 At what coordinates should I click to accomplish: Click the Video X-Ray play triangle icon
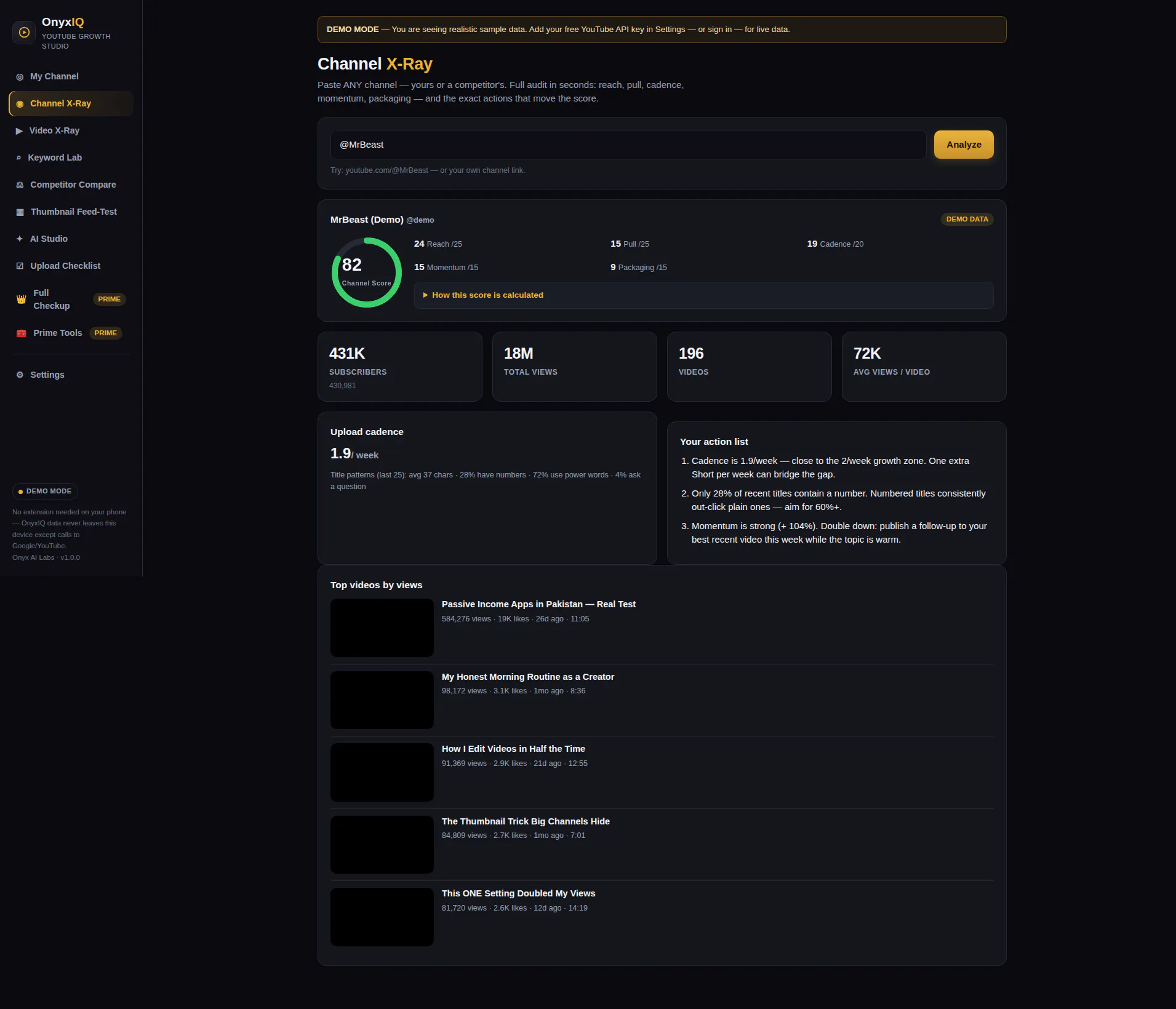(19, 131)
